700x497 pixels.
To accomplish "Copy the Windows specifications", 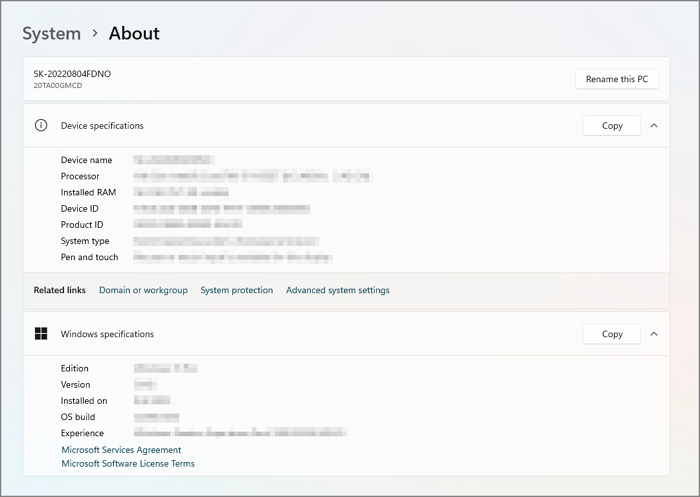I will (612, 334).
